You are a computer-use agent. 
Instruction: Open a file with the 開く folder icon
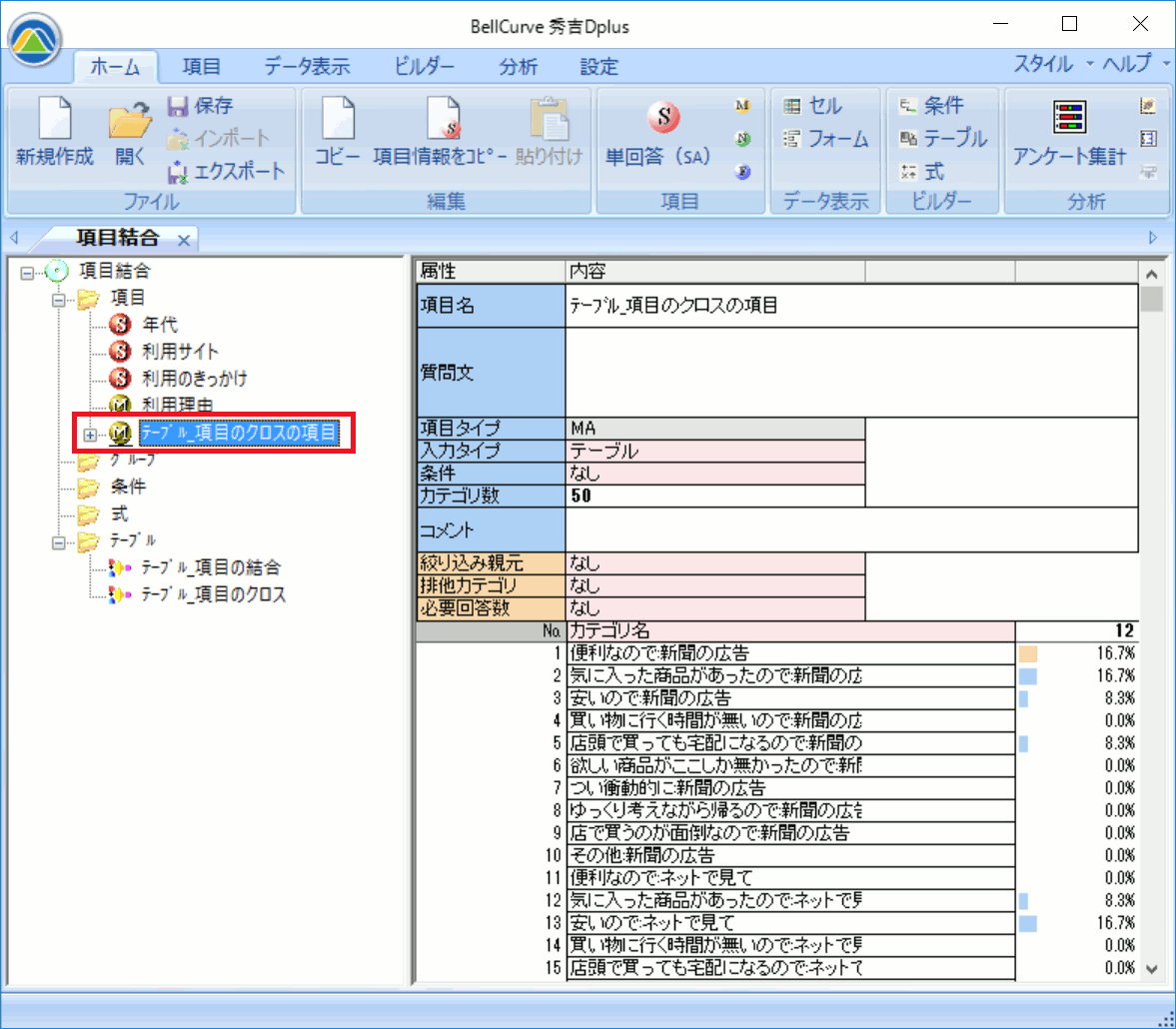click(130, 120)
